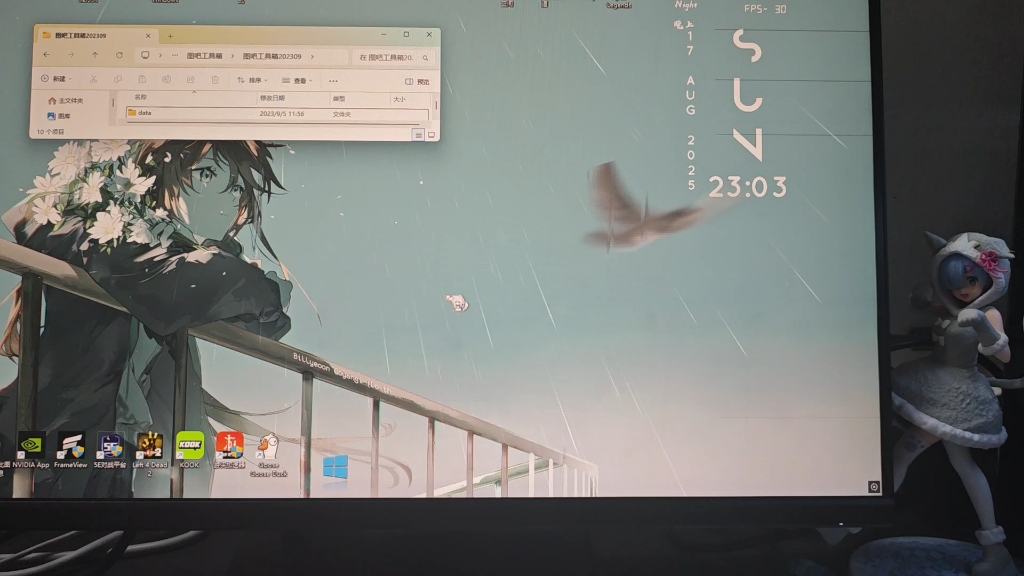
Task: Click the 图吧工具箱202309 breadcrumb segment
Action: click(272, 57)
